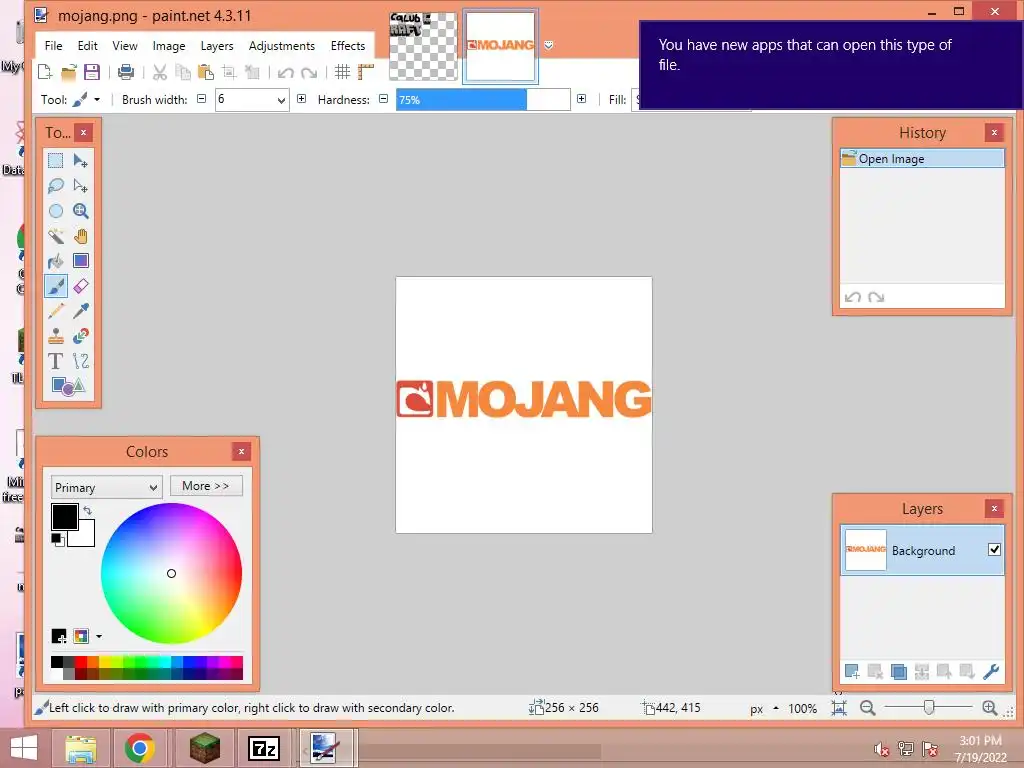Open the File menu
Screen dimensions: 1024x768
(54, 46)
